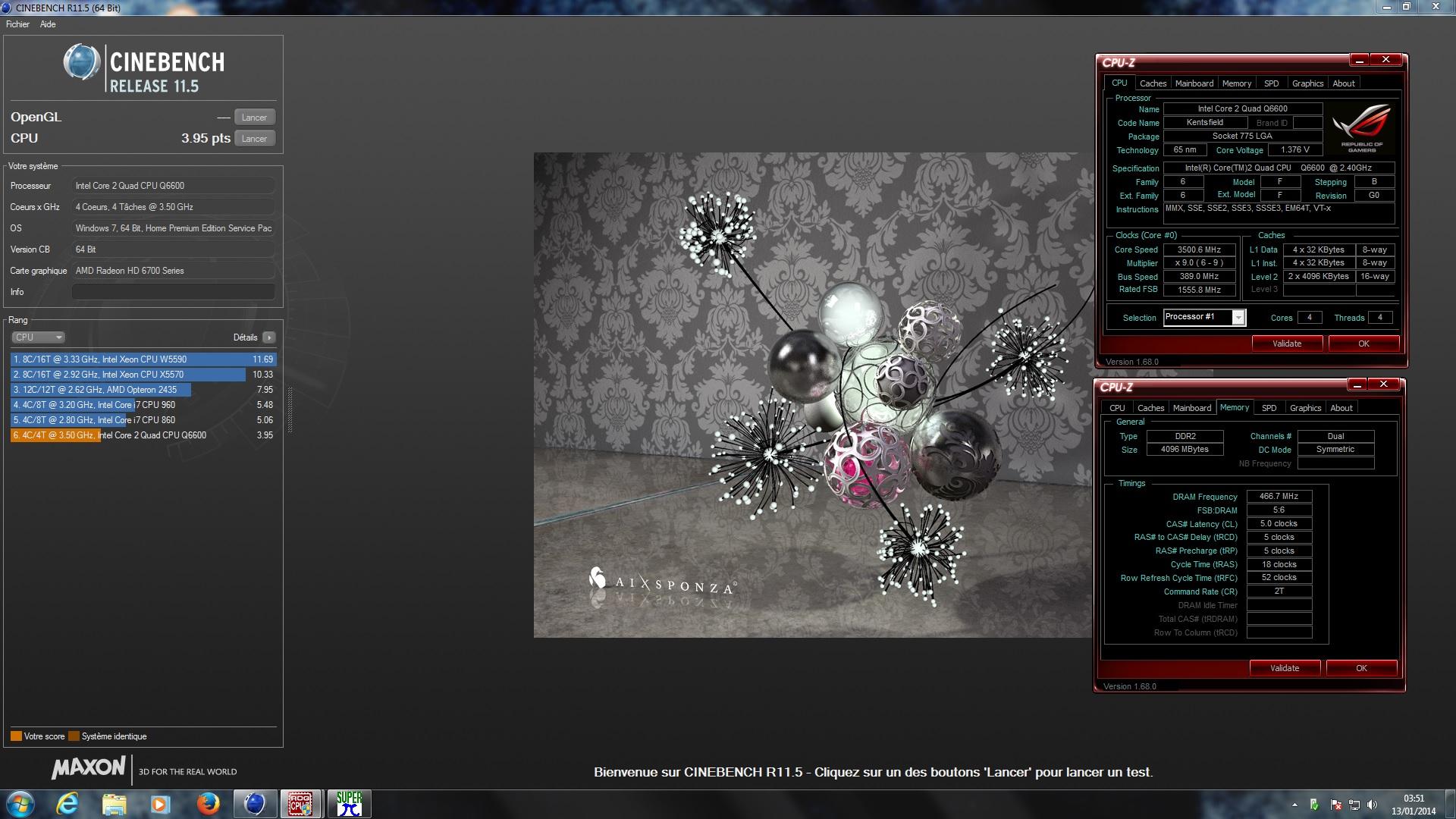Viewport: 1456px width, 819px height.
Task: Select ranking row Xeon CPU X5570
Action: [x=143, y=375]
